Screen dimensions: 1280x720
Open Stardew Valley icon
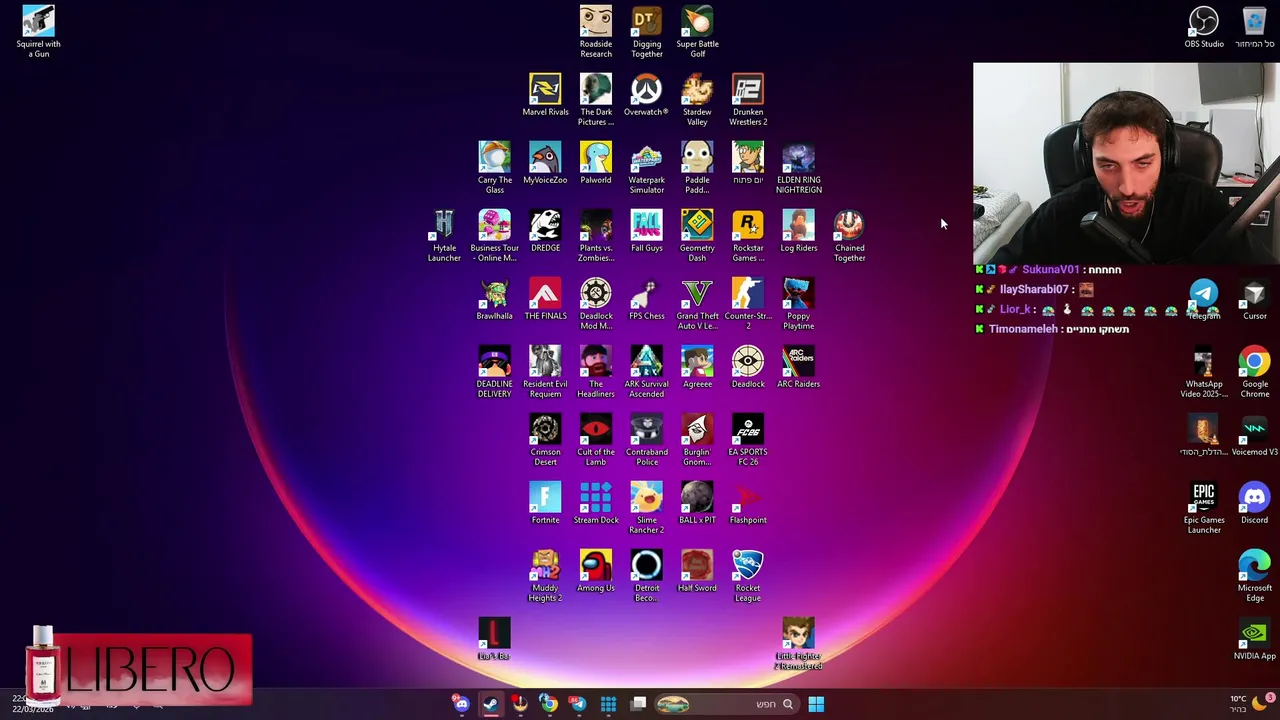pyautogui.click(x=697, y=99)
